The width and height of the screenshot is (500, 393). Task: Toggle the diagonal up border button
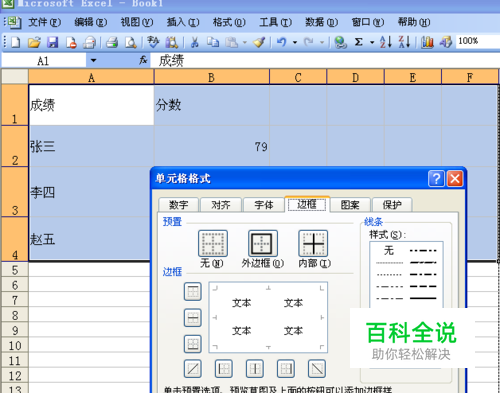193,369
